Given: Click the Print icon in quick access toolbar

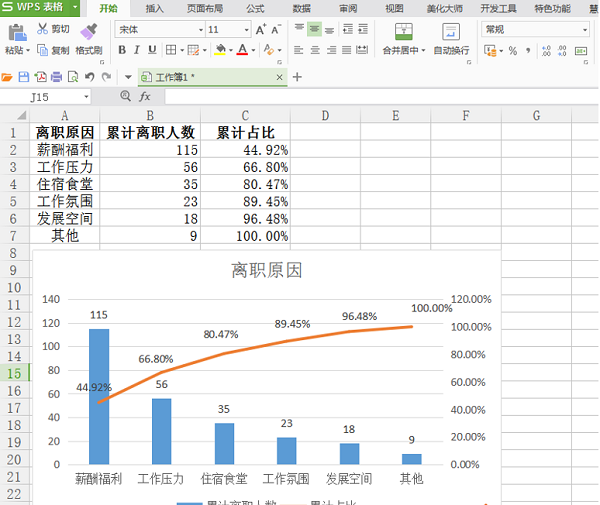Looking at the screenshot, I should tap(57, 76).
